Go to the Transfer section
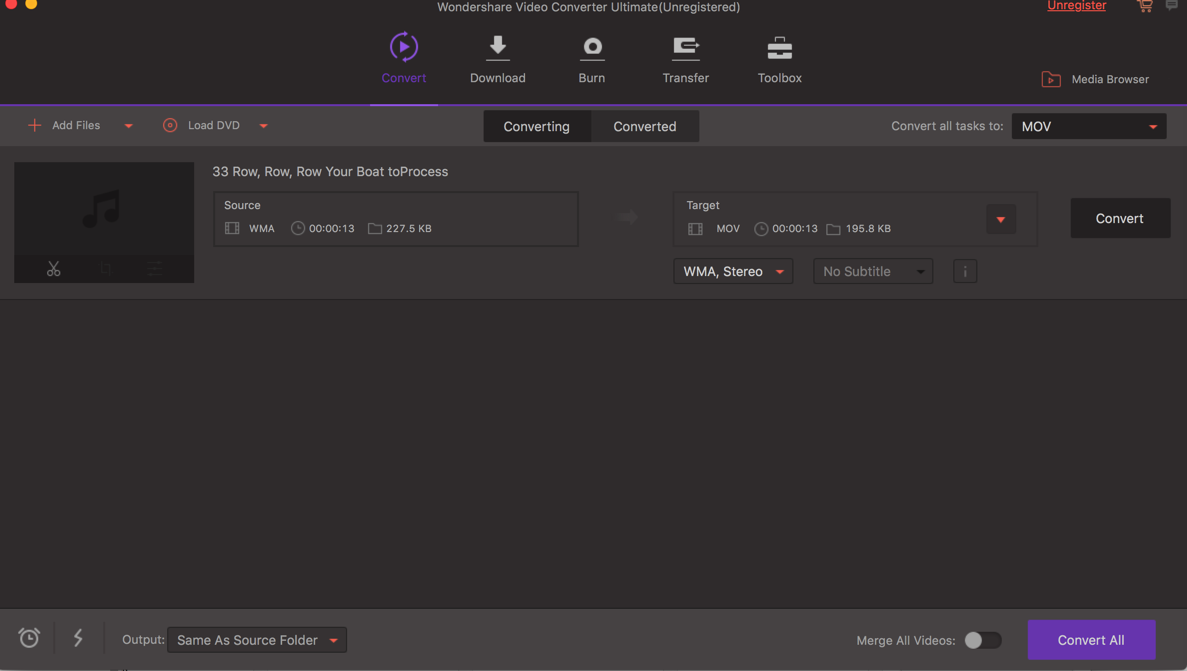Viewport: 1187px width, 671px height. (x=685, y=59)
